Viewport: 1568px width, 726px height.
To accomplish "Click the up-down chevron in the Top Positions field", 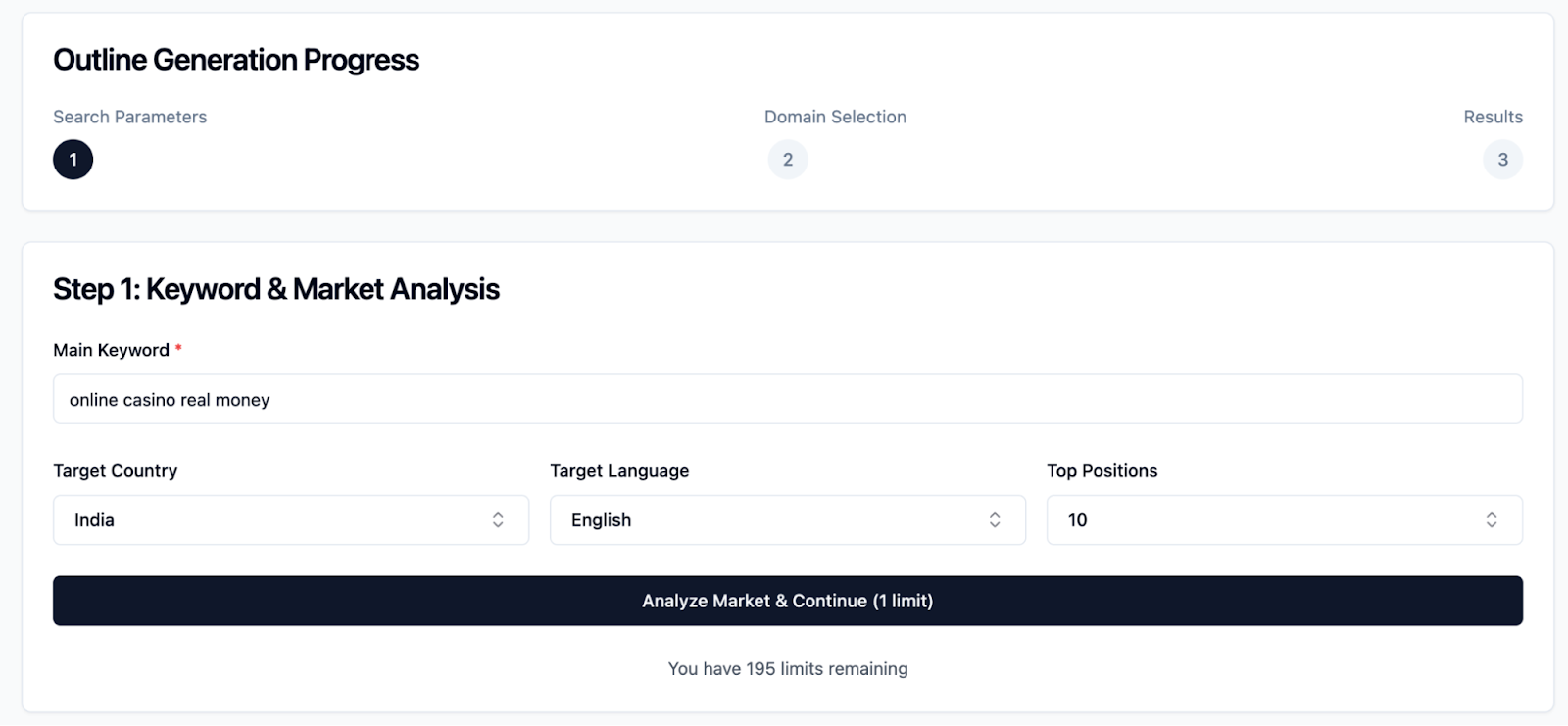I will pyautogui.click(x=1492, y=520).
